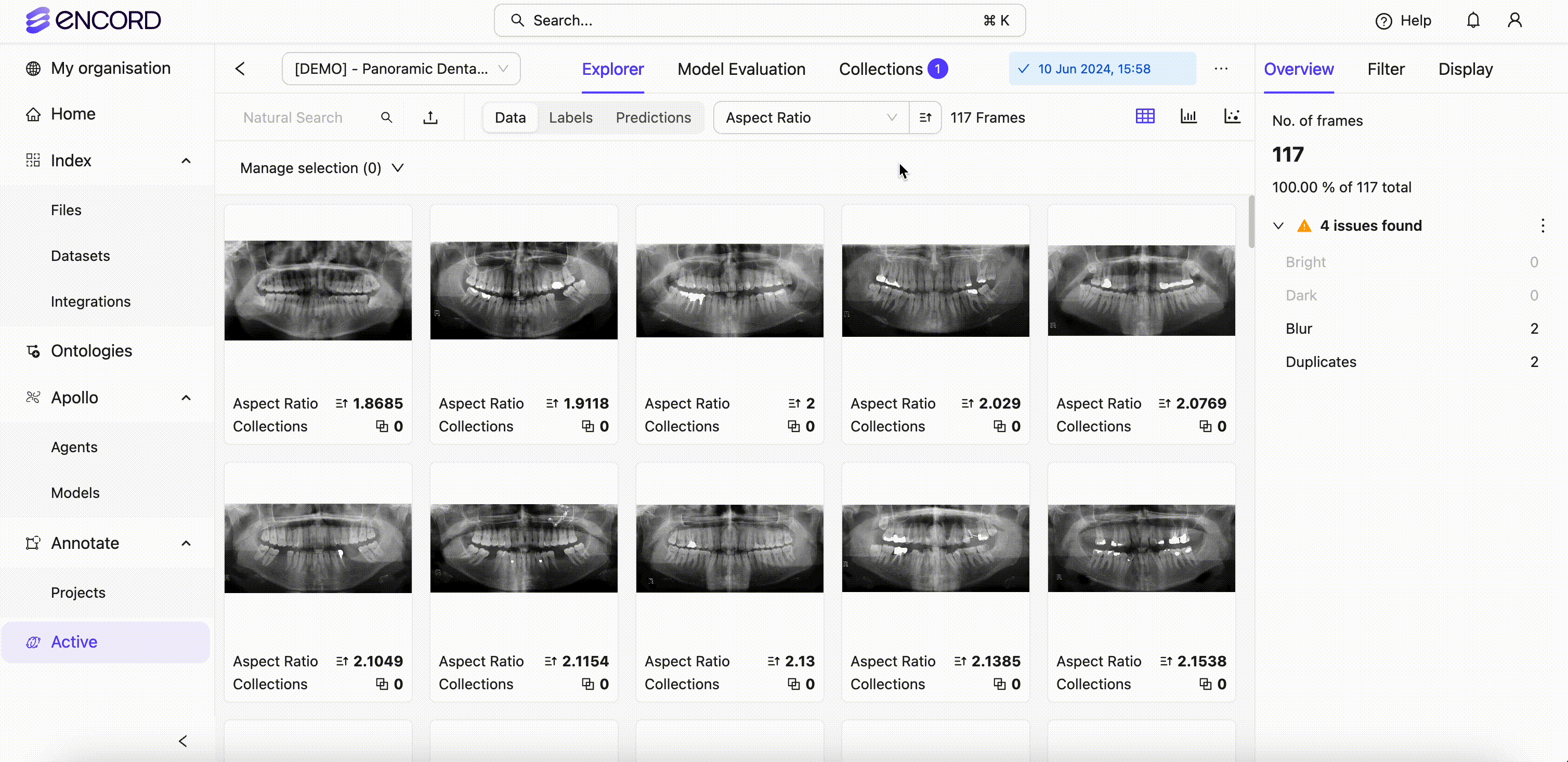Filter by Duplicates issues
Screen dimensions: 1568x762
1412,362
